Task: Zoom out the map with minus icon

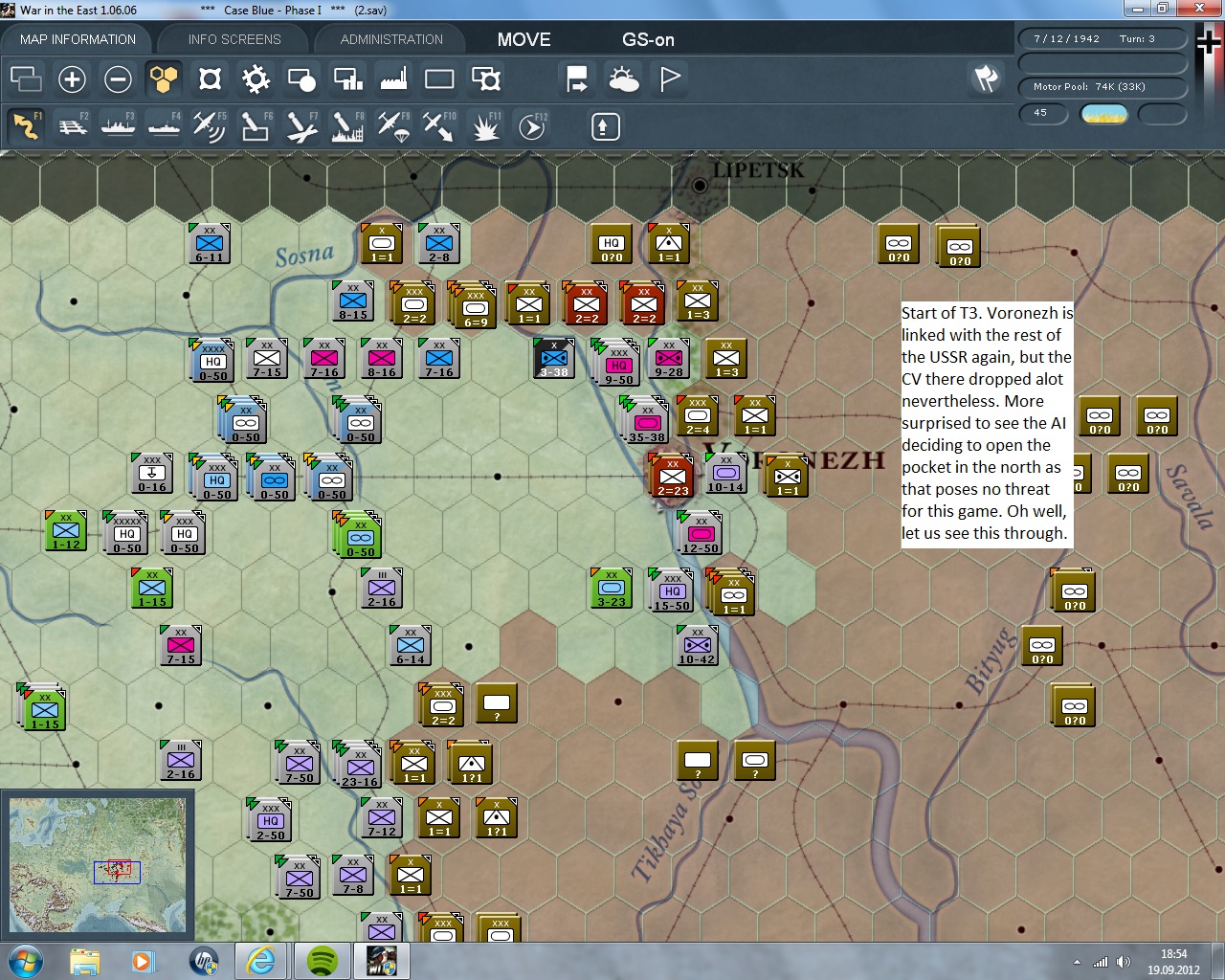Action: 118,78
